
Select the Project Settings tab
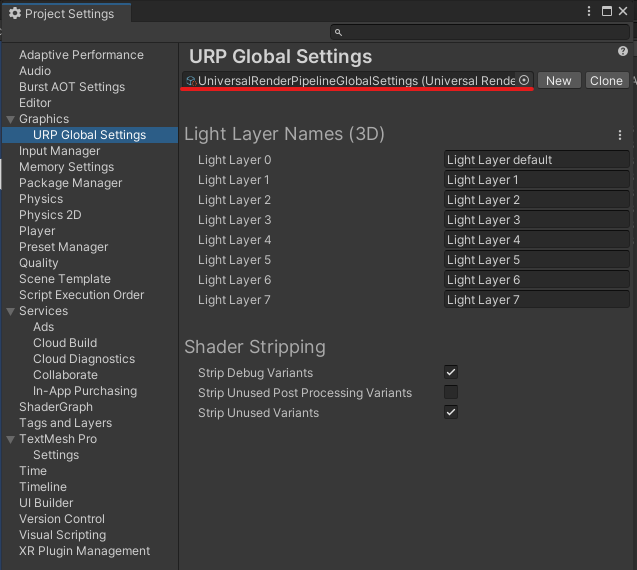tap(66, 13)
